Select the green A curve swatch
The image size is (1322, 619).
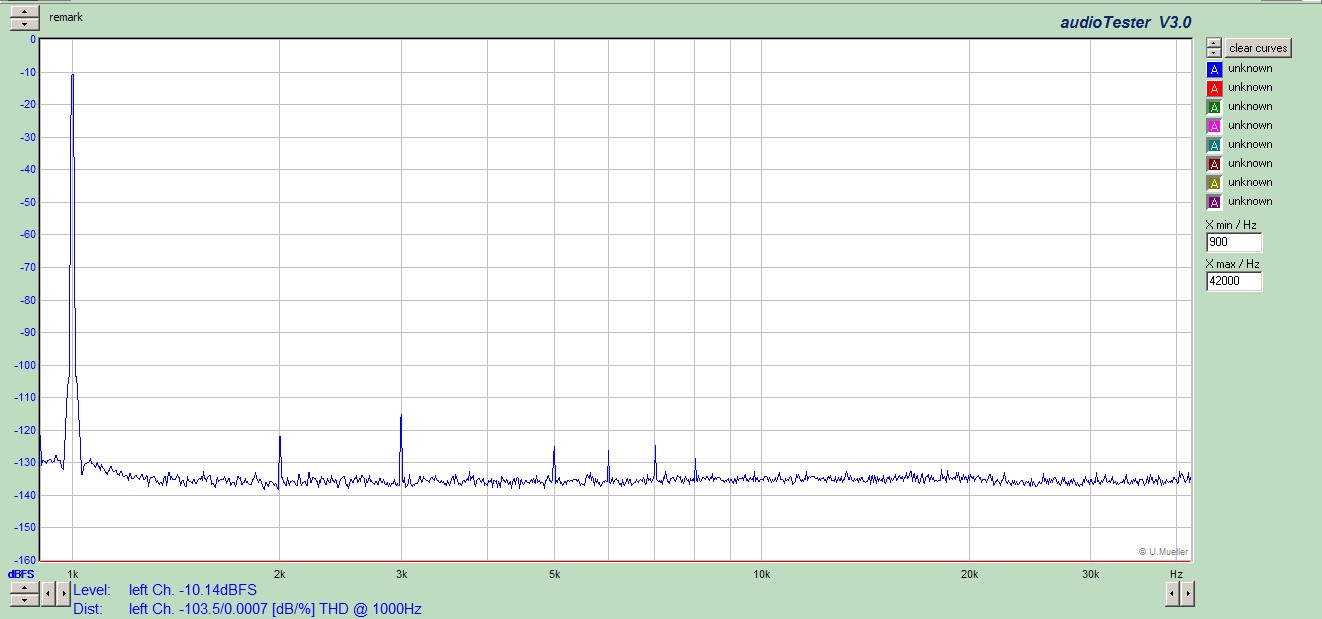[x=1214, y=107]
